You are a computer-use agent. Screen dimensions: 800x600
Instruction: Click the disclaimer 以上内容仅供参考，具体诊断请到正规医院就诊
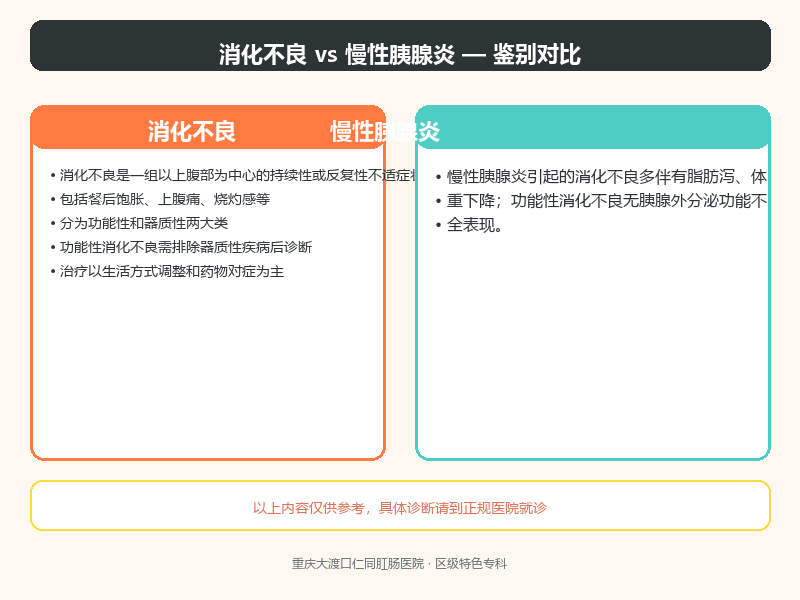(x=400, y=508)
